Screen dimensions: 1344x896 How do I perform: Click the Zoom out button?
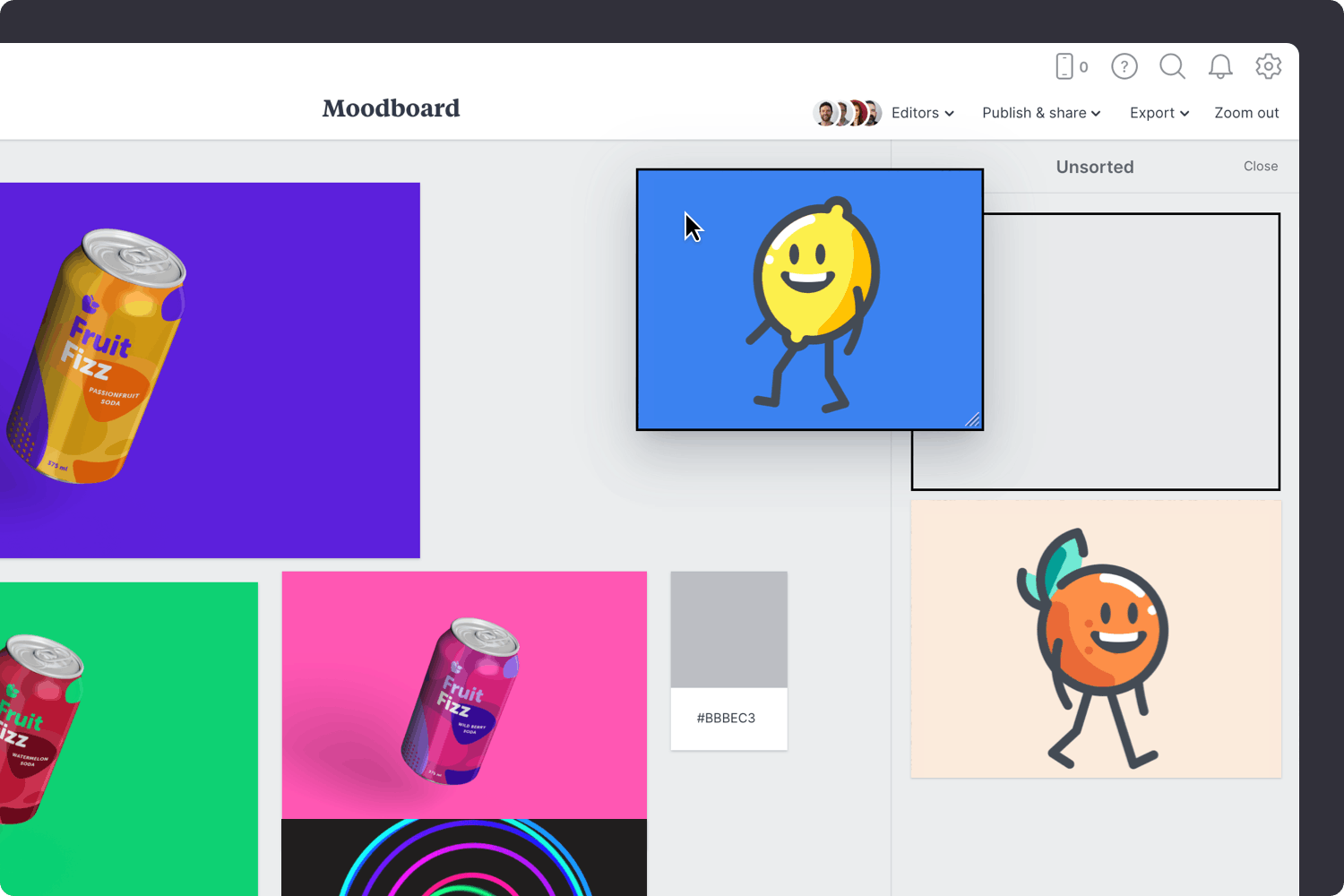click(1246, 113)
